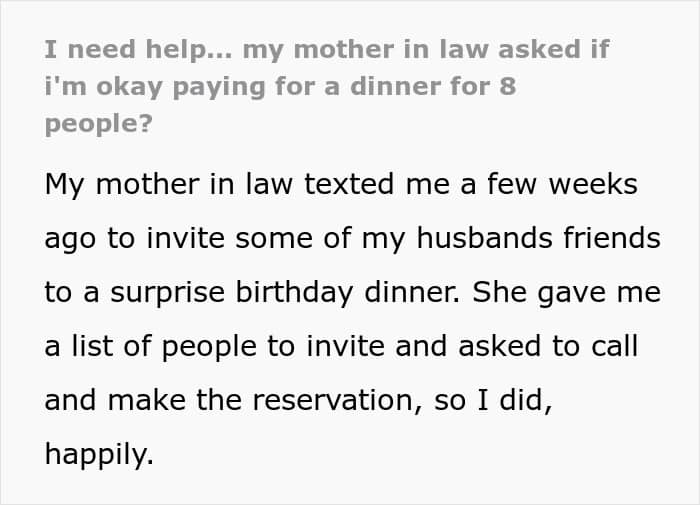
Task: Click the phrase 'make the reservation'
Action: coord(264,400)
